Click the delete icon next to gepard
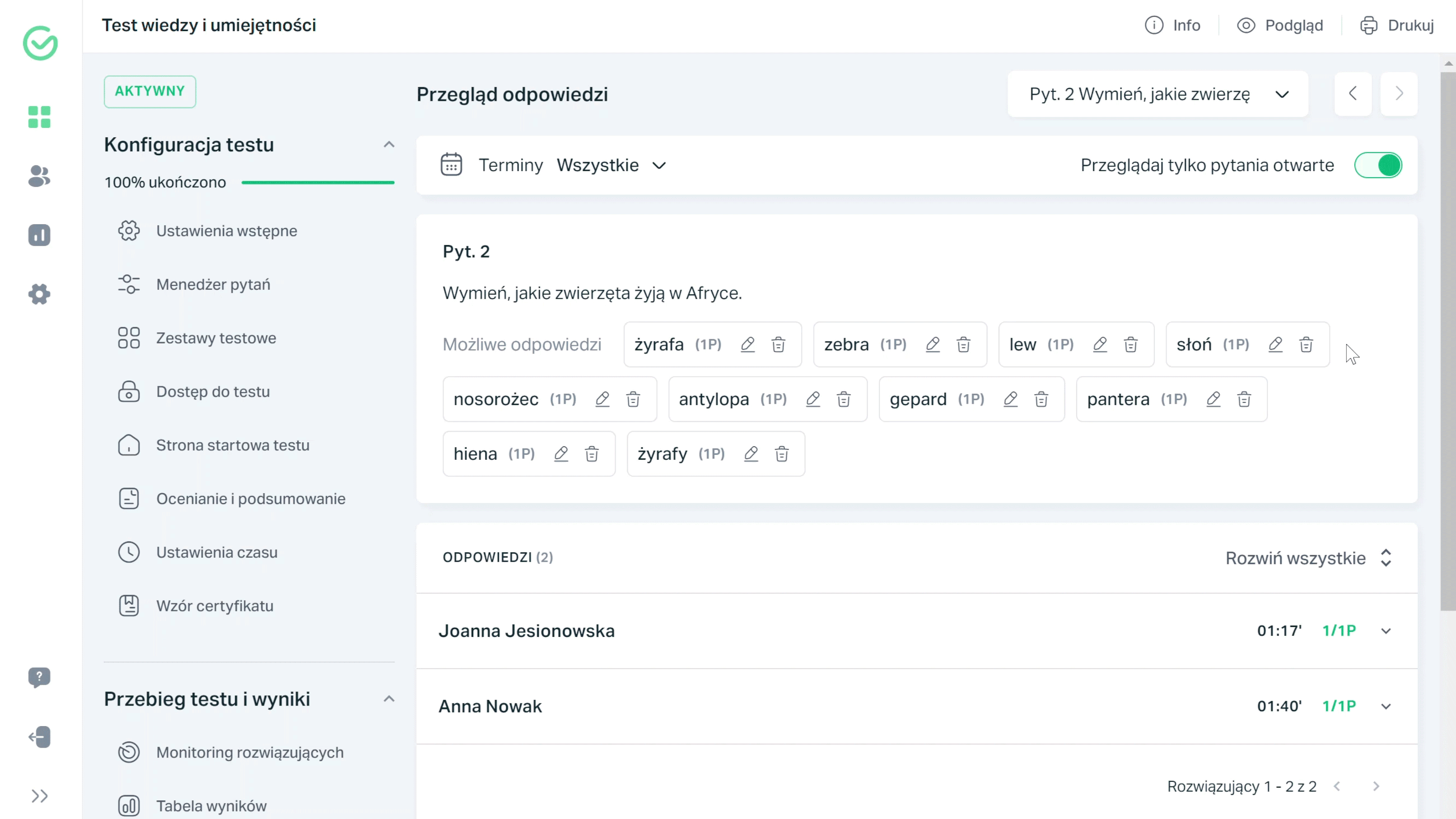This screenshot has width=1456, height=819. [1041, 399]
